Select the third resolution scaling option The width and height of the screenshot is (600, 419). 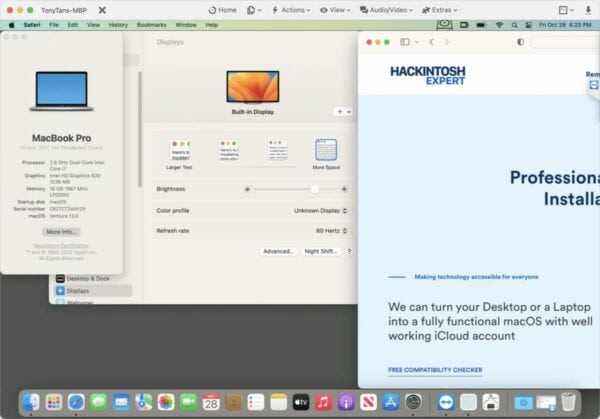click(x=277, y=150)
